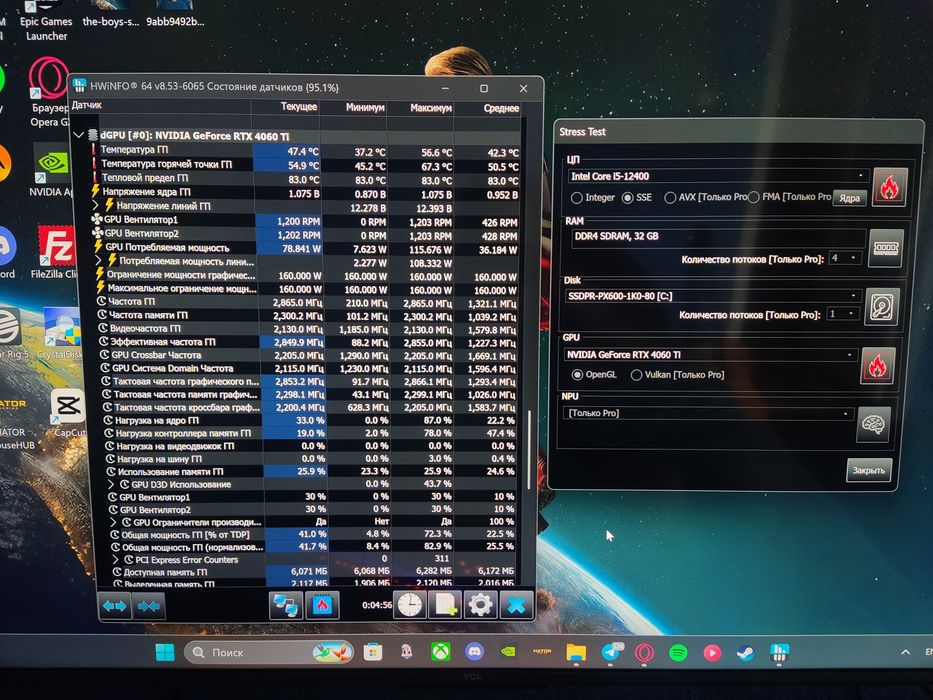Close sensors with the blue X icon
The image size is (933, 700).
click(x=516, y=605)
